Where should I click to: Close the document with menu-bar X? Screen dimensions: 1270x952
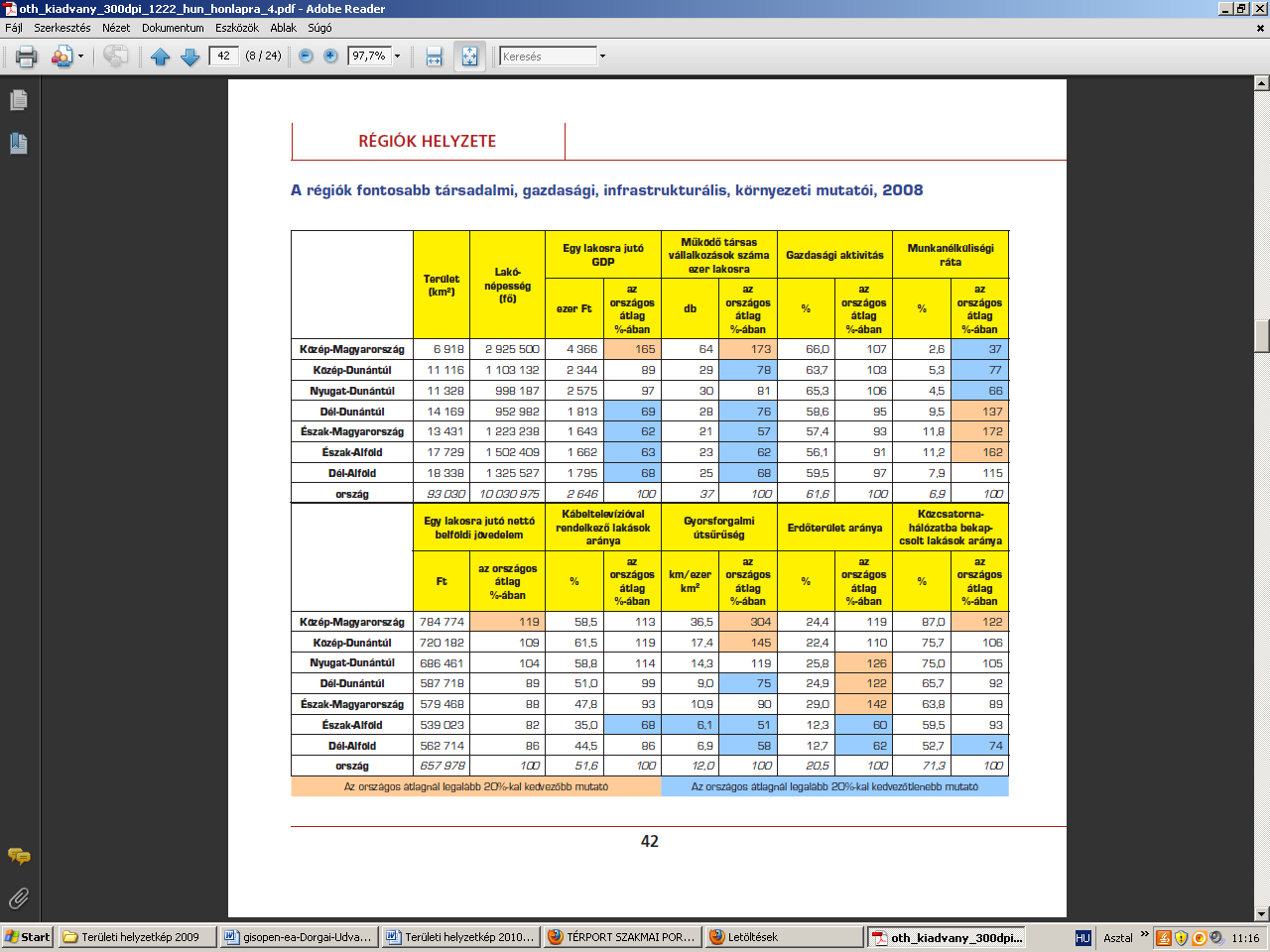[x=1261, y=28]
